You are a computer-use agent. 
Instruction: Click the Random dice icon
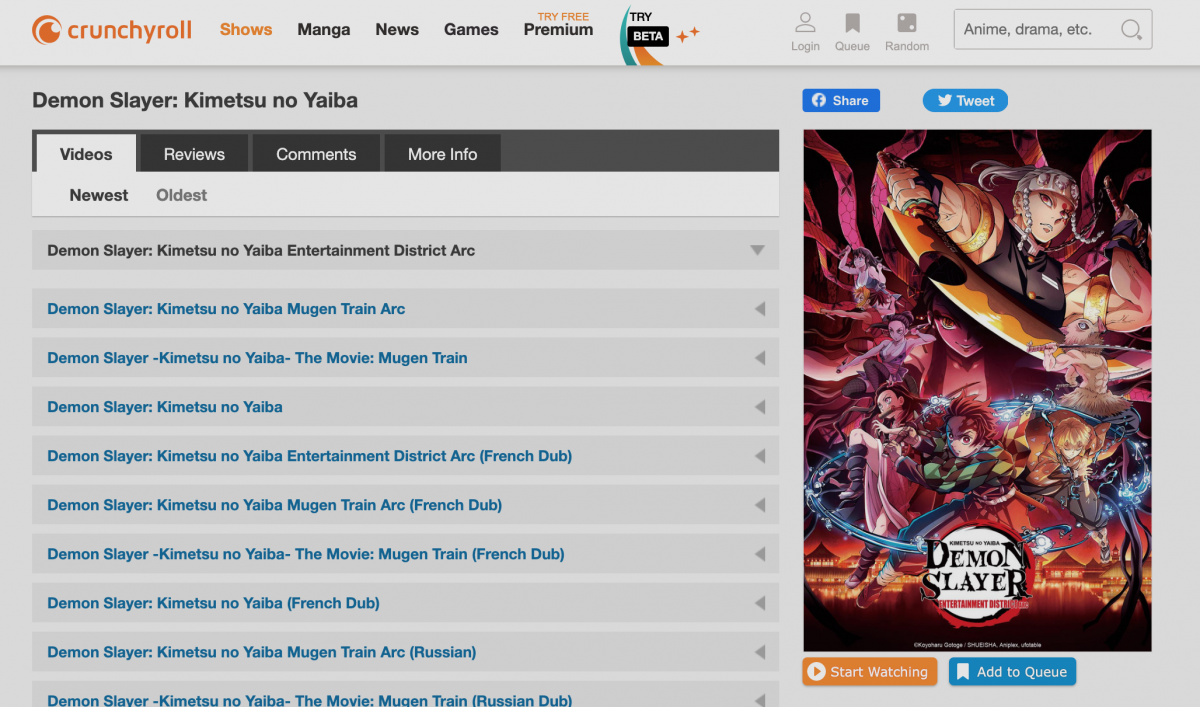906,24
